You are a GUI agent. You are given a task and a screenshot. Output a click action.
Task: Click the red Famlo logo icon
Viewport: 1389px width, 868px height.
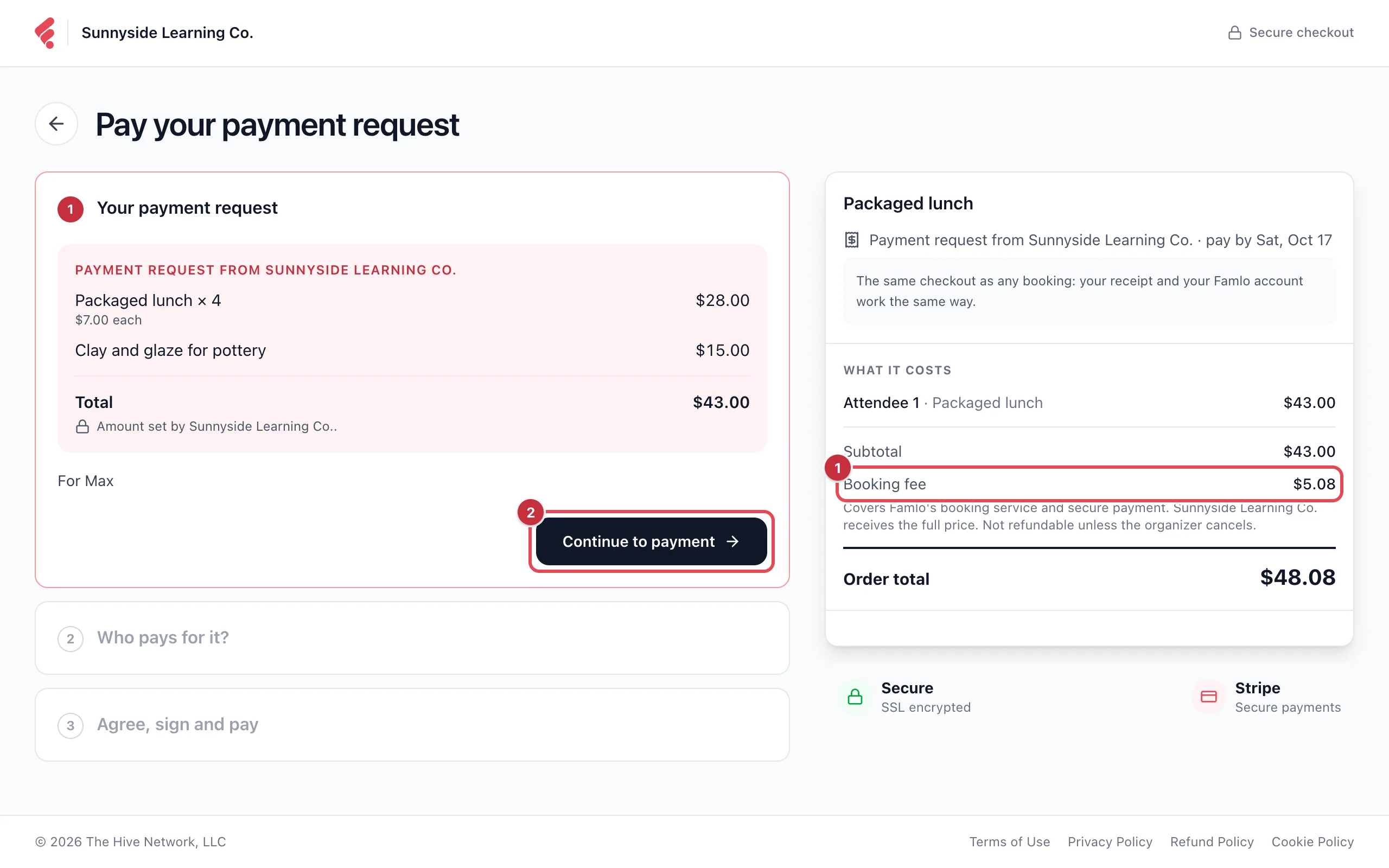pyautogui.click(x=45, y=33)
